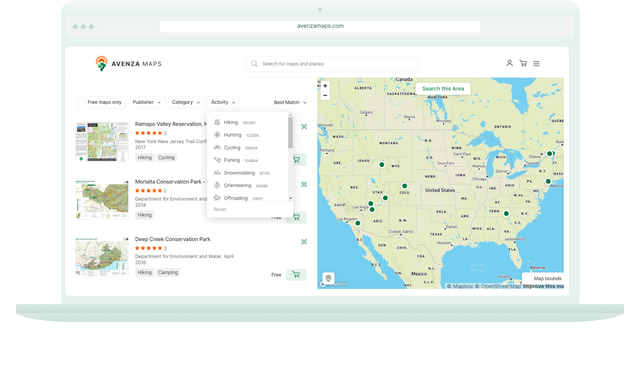Image resolution: width=640 pixels, height=369 pixels.
Task: Expand the Publisher filter dropdown
Action: click(x=147, y=102)
